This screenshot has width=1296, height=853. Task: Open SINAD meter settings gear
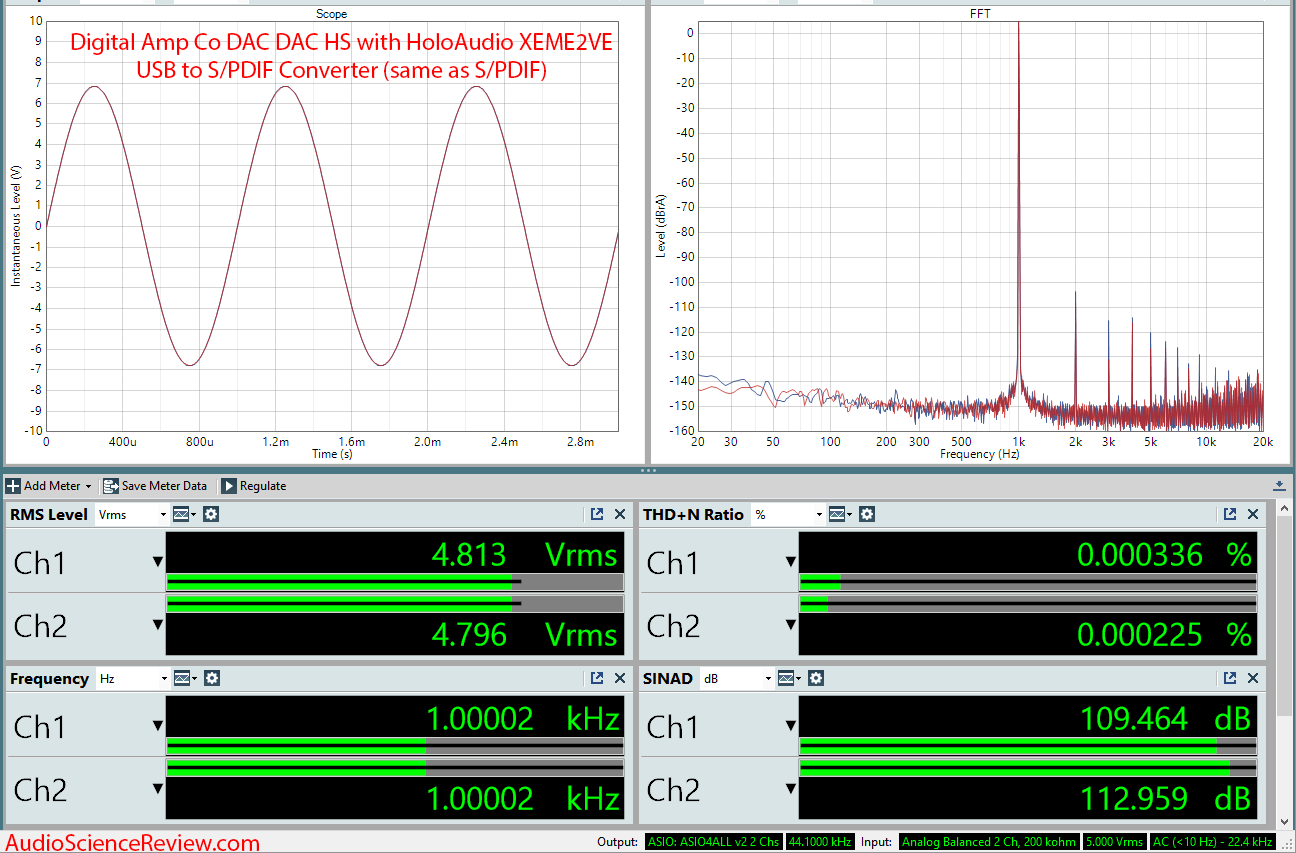coord(816,678)
